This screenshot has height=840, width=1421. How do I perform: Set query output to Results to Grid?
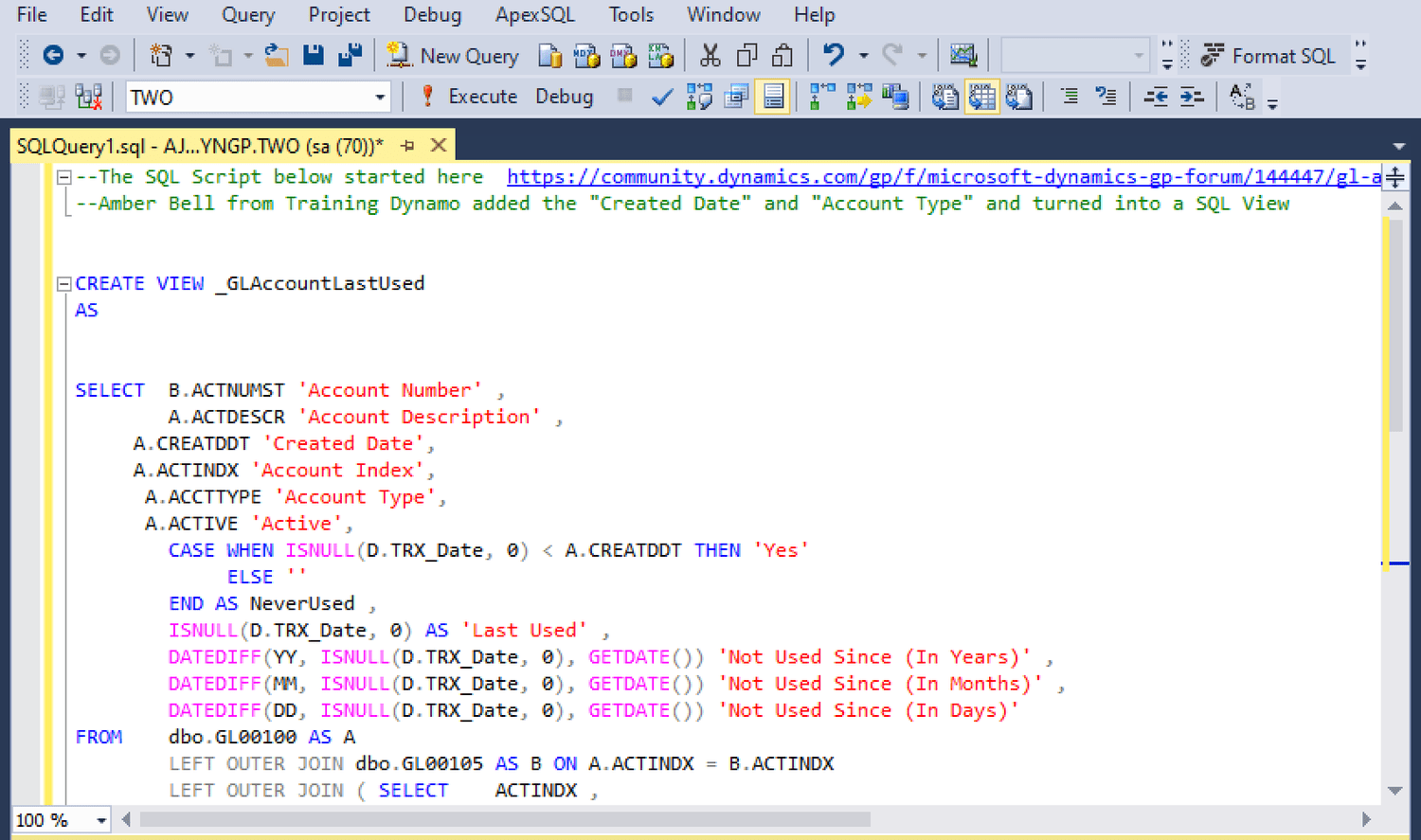(982, 96)
